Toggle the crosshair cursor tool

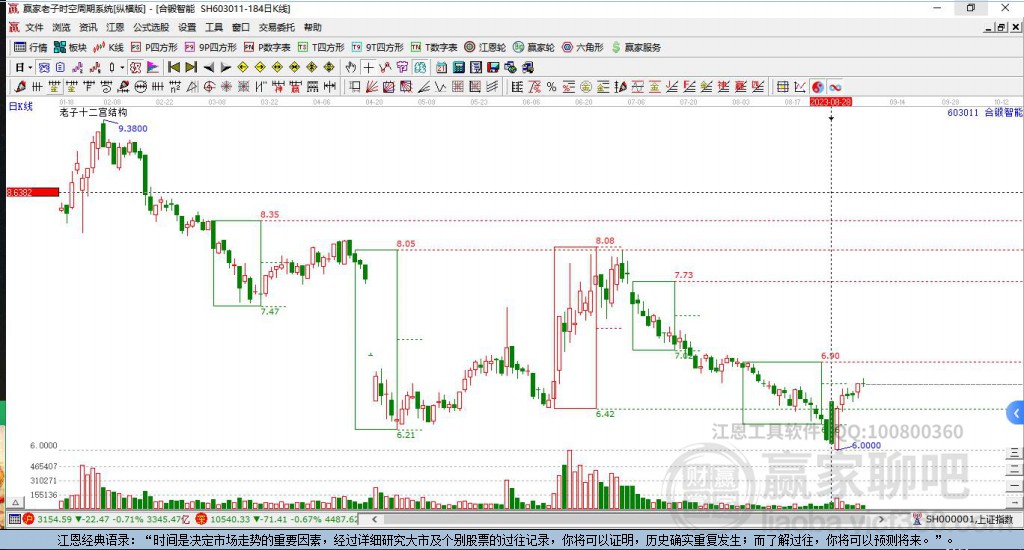(x=368, y=67)
